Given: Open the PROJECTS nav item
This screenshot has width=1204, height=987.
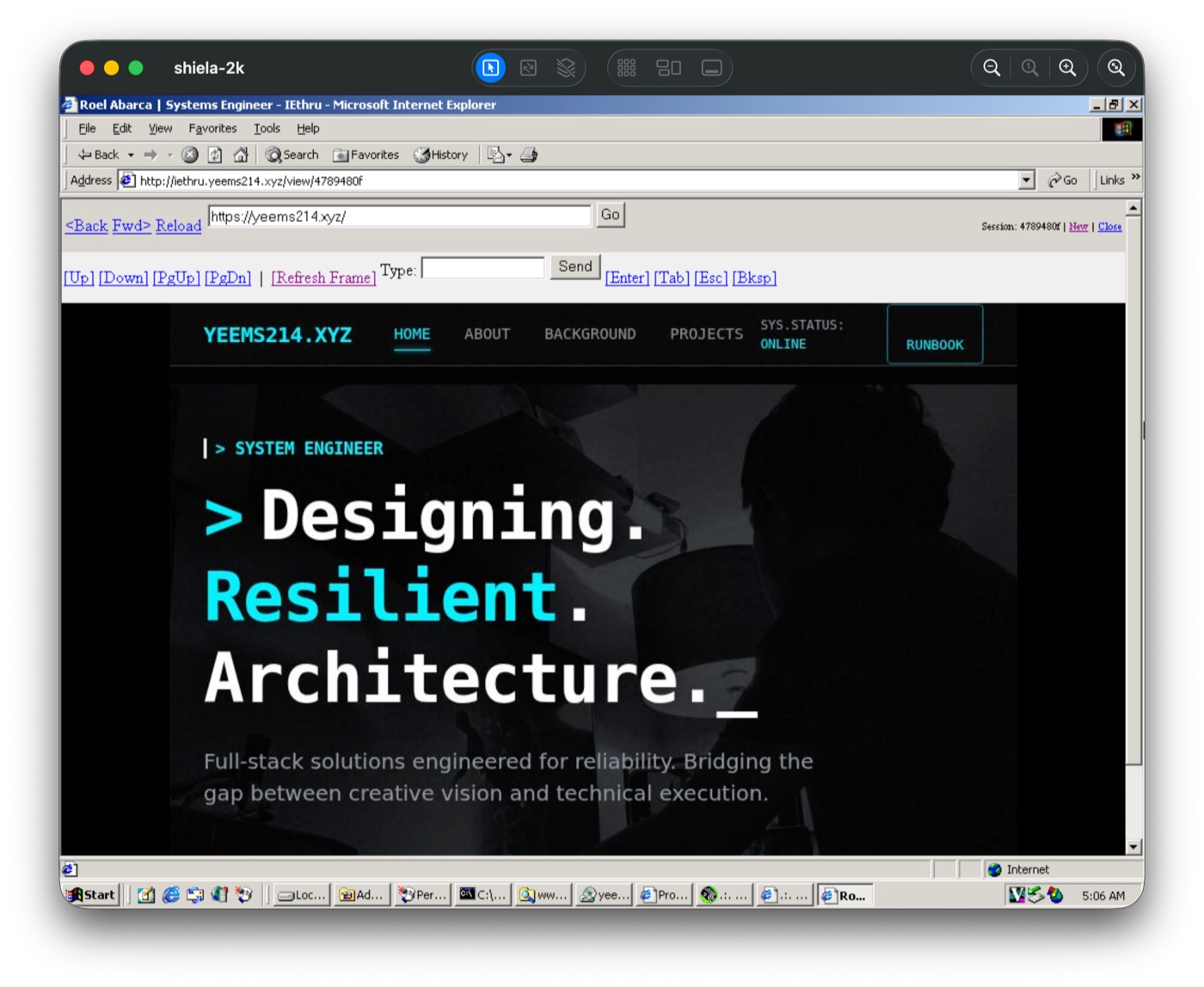Looking at the screenshot, I should pos(706,334).
